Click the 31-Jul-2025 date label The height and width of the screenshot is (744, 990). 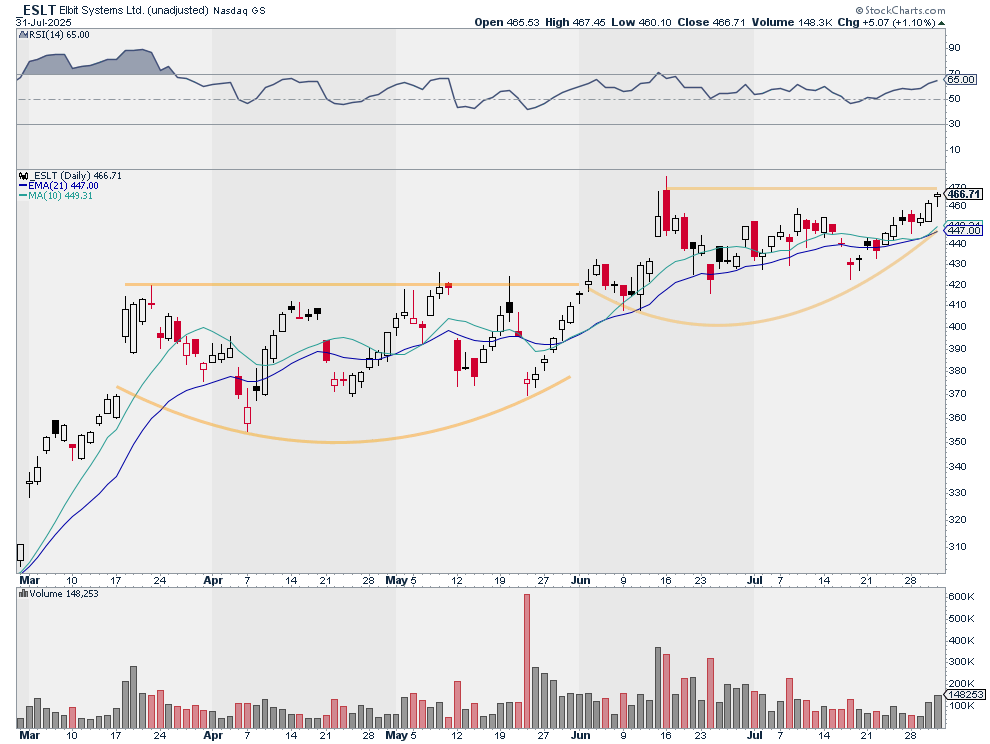44,22
